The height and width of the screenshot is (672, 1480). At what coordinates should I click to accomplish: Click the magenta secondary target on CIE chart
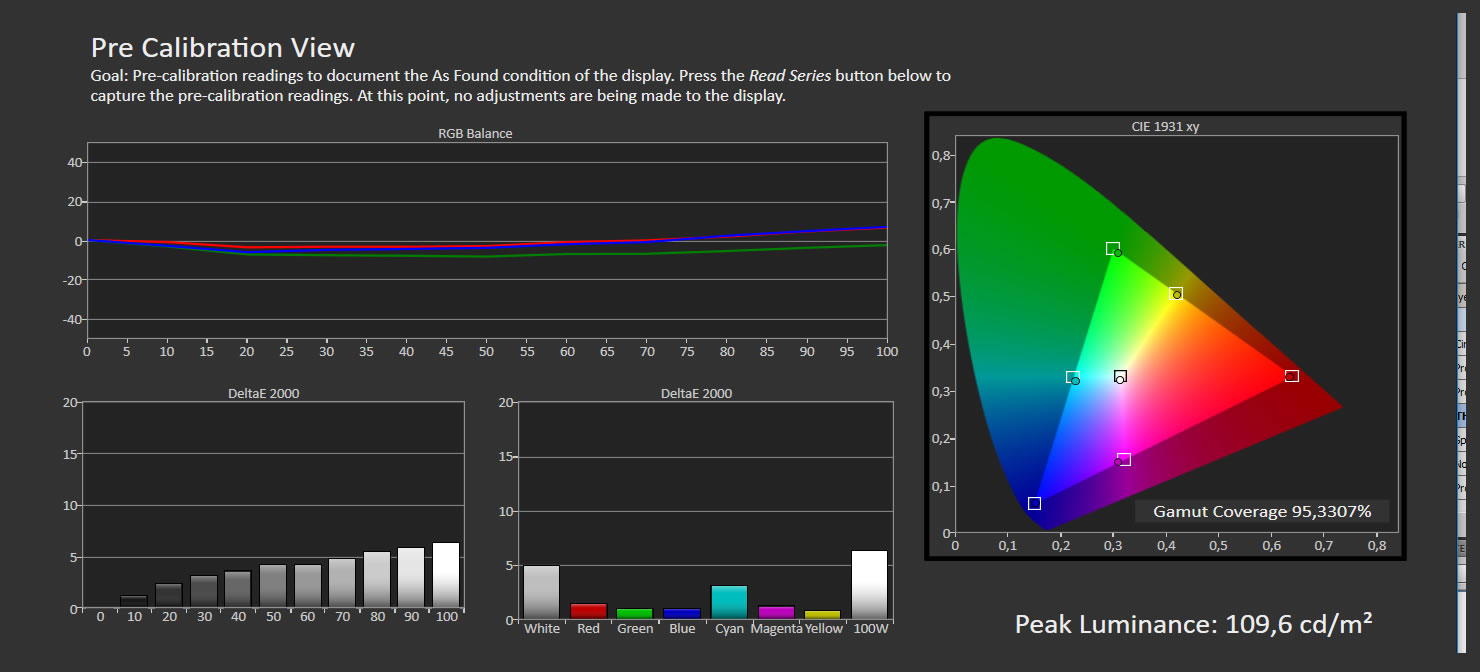click(x=1124, y=459)
